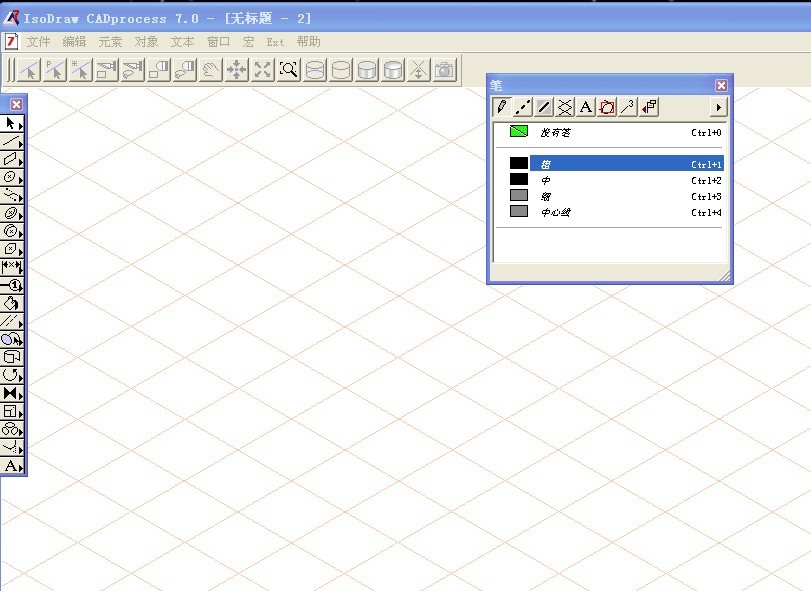Screen dimensions: 811x591
Task: Activate the zoom magnifier tool
Action: click(x=288, y=70)
